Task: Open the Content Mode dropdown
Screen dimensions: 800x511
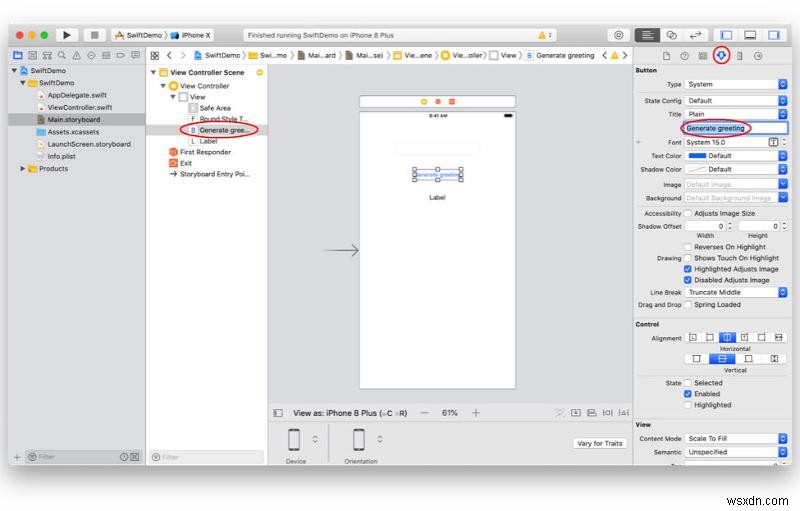Action: 736,439
